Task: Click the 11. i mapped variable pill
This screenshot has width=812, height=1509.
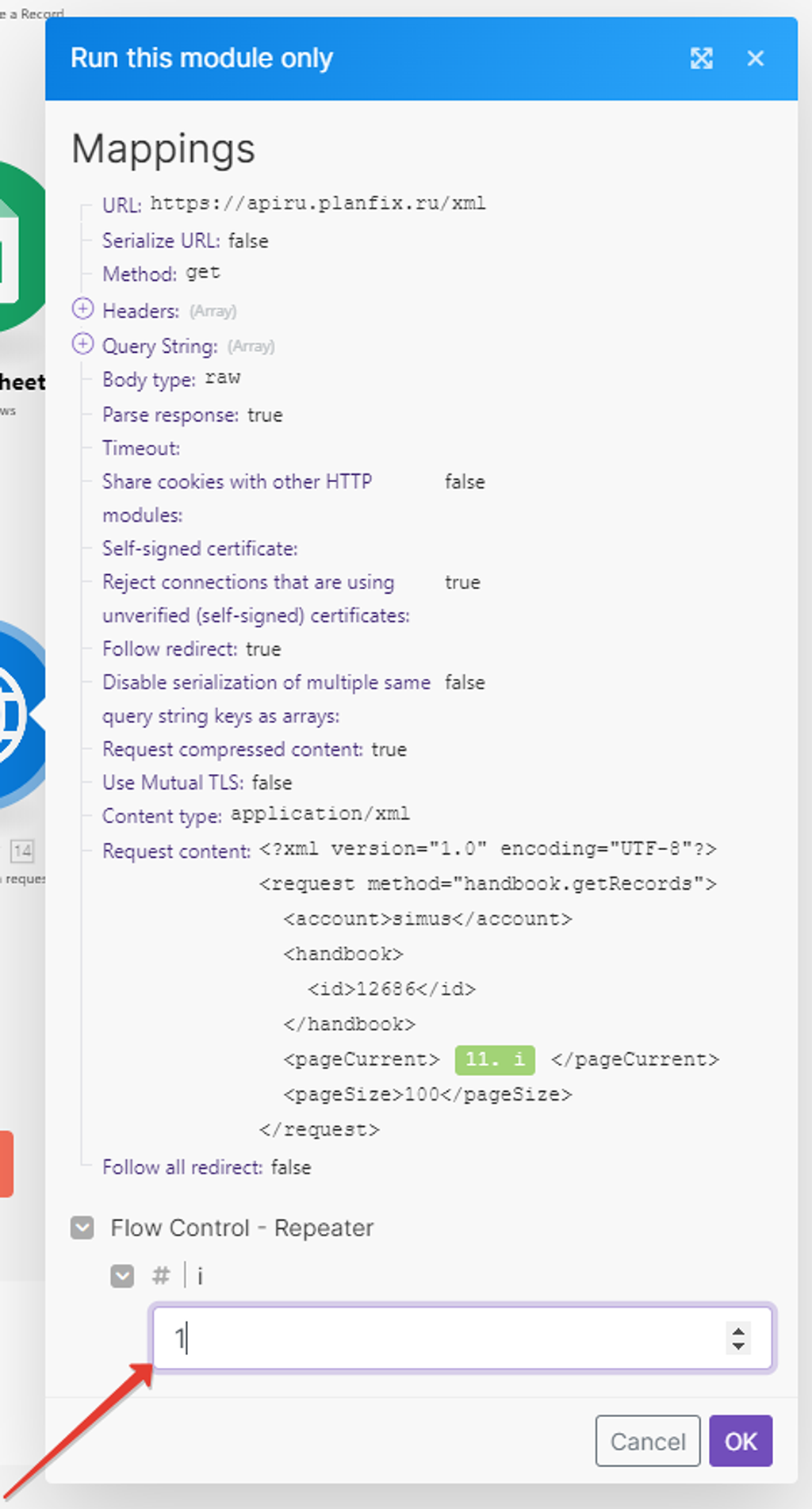Action: click(x=495, y=1059)
